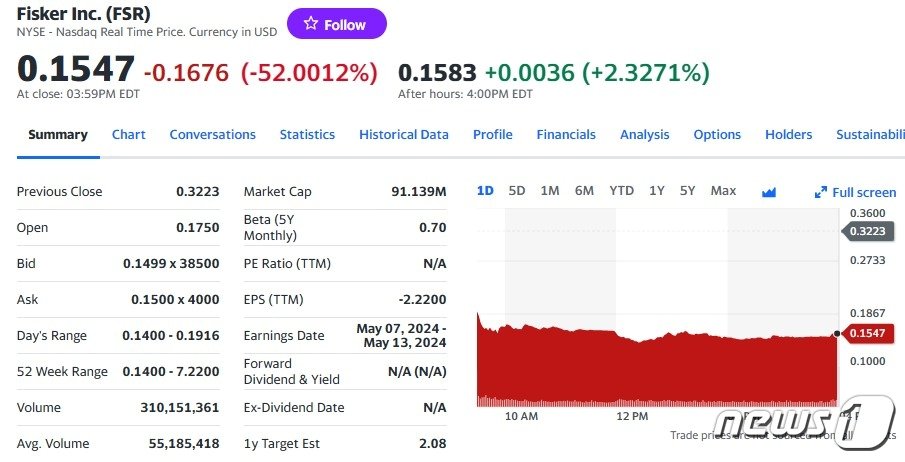Go to the Statistics tab
The height and width of the screenshot is (462, 905).
pos(307,135)
